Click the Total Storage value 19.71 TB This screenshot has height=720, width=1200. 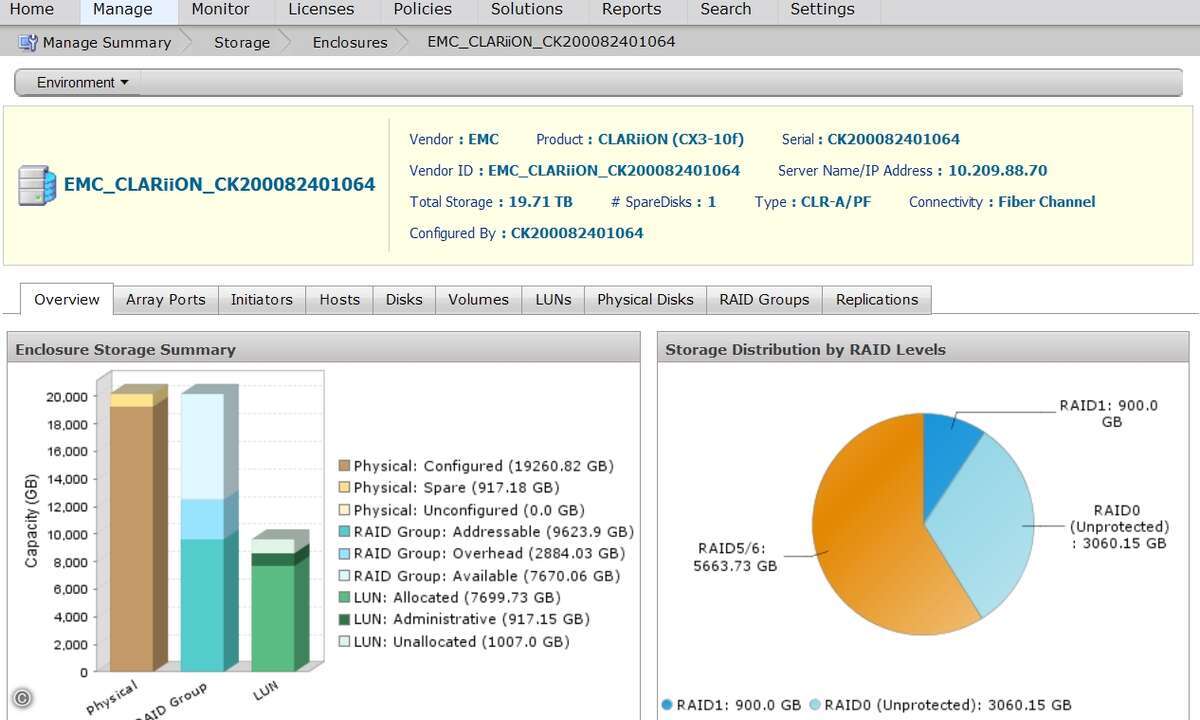(541, 202)
